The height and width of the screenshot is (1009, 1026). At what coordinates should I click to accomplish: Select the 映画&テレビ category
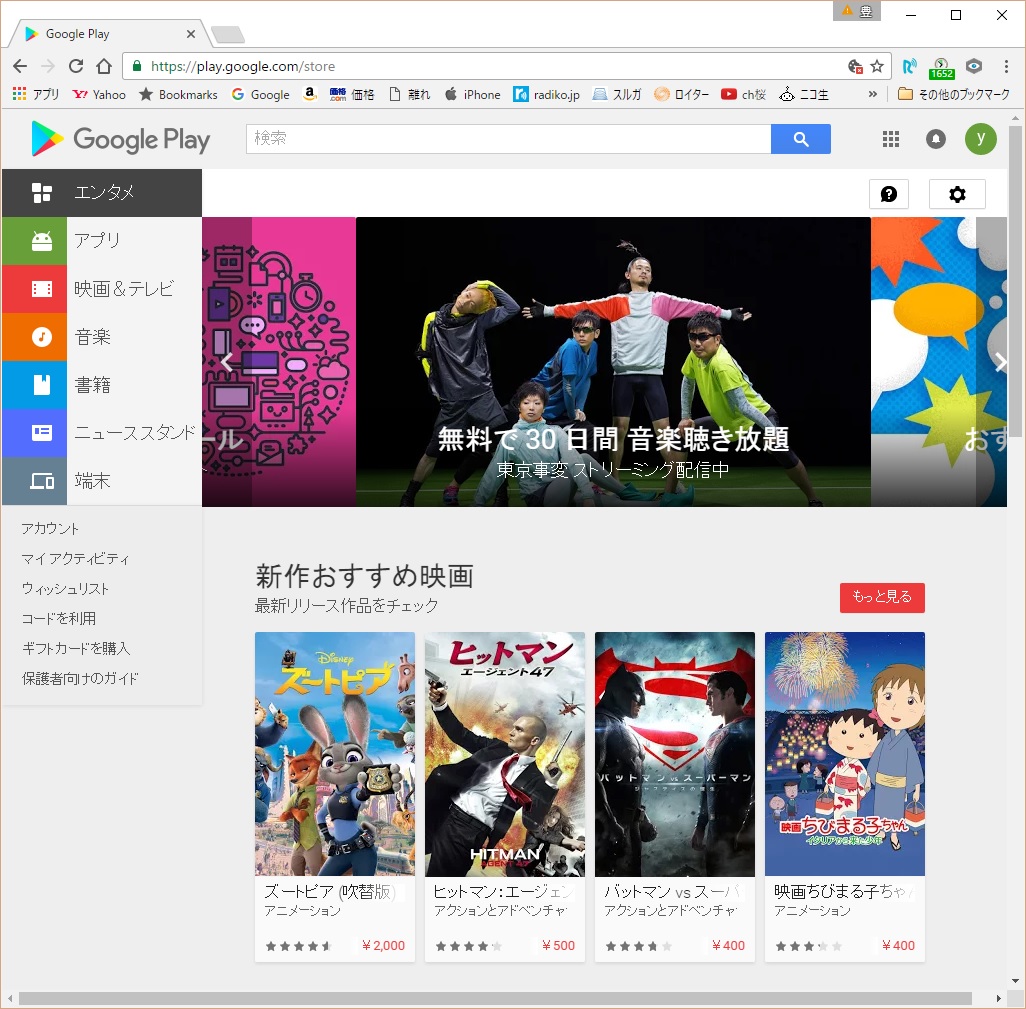tap(102, 289)
